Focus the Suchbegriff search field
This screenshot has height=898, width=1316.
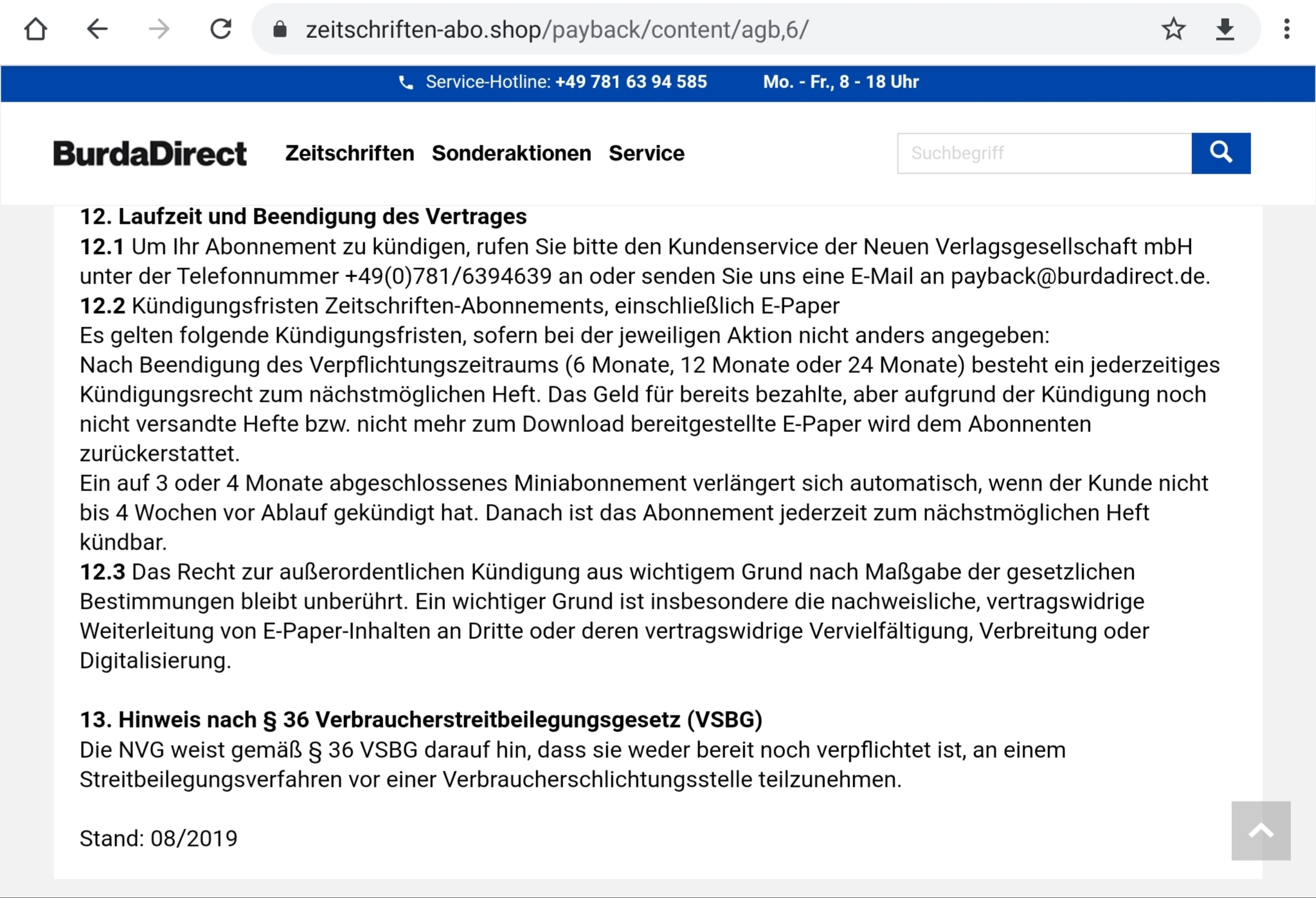pyautogui.click(x=1044, y=153)
